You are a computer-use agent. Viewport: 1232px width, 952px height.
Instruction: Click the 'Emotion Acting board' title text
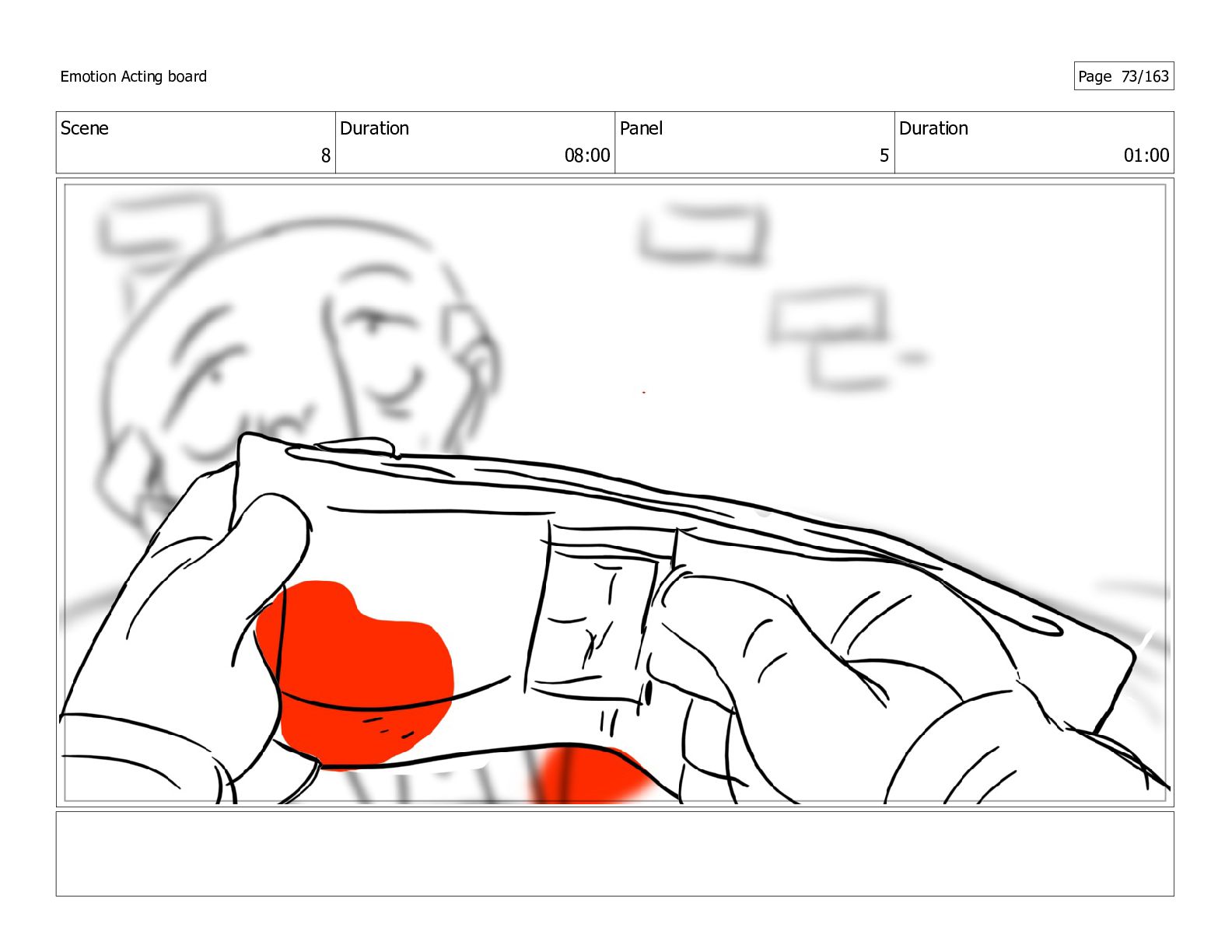tap(133, 76)
